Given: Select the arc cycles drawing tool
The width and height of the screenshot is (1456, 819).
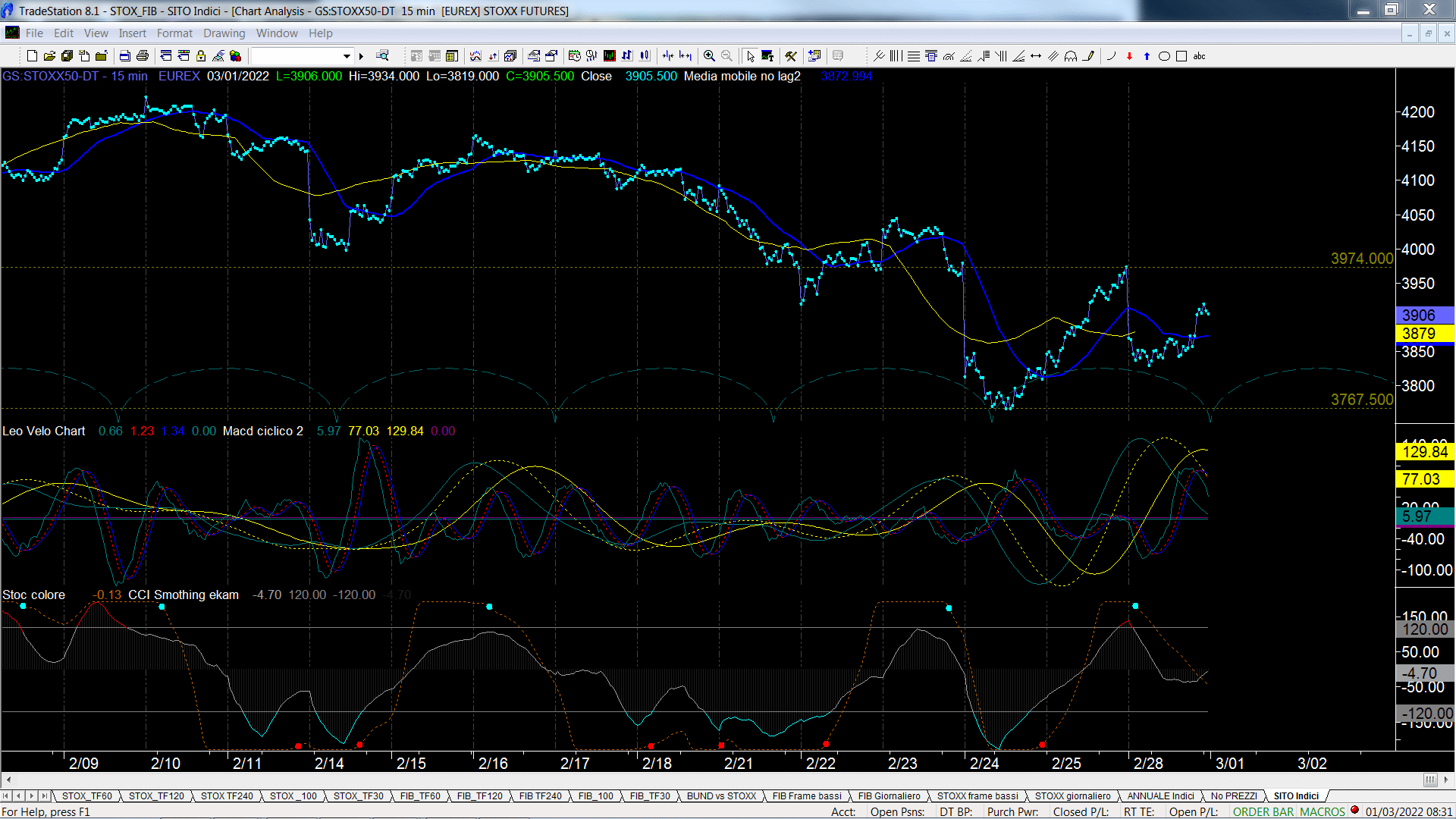Looking at the screenshot, I should pos(1071,56).
